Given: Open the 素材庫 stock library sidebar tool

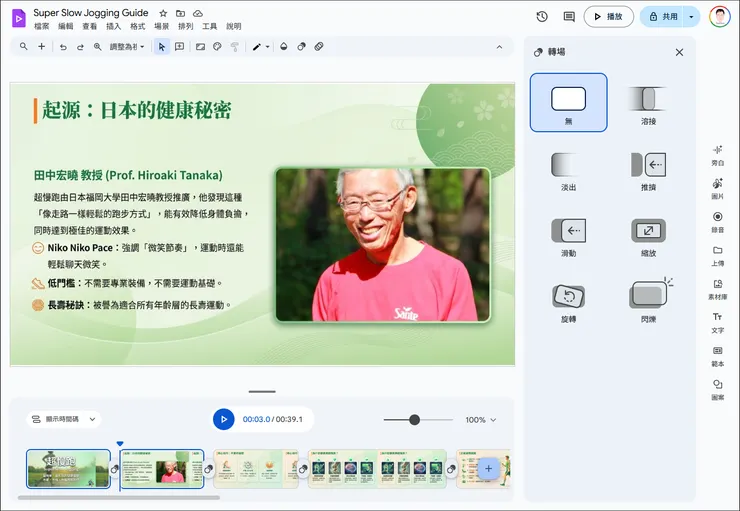Looking at the screenshot, I should point(717,289).
